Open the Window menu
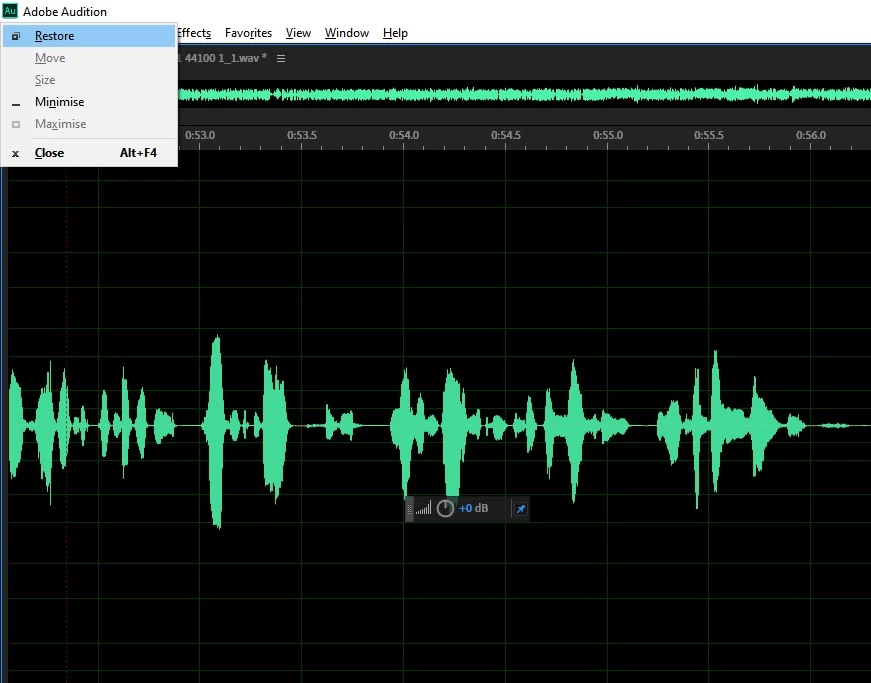The width and height of the screenshot is (871, 683). click(x=347, y=33)
